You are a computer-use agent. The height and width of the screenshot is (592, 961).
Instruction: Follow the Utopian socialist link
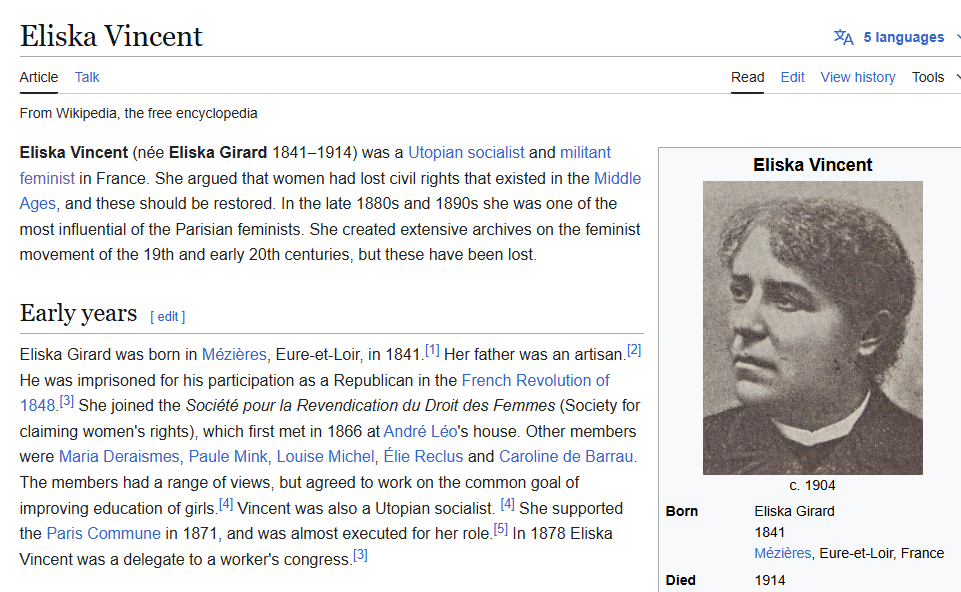466,153
